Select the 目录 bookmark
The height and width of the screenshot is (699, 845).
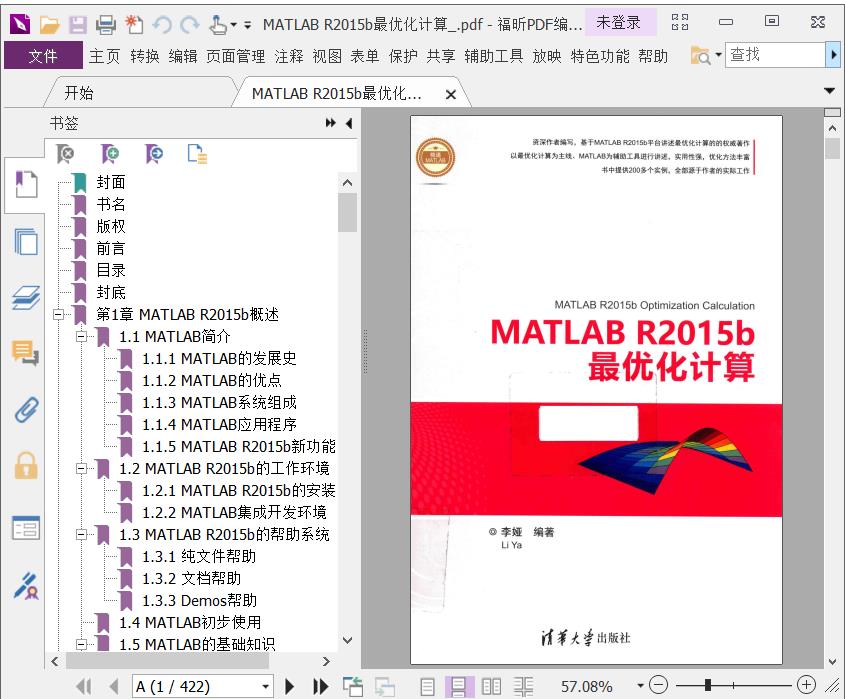[111, 271]
